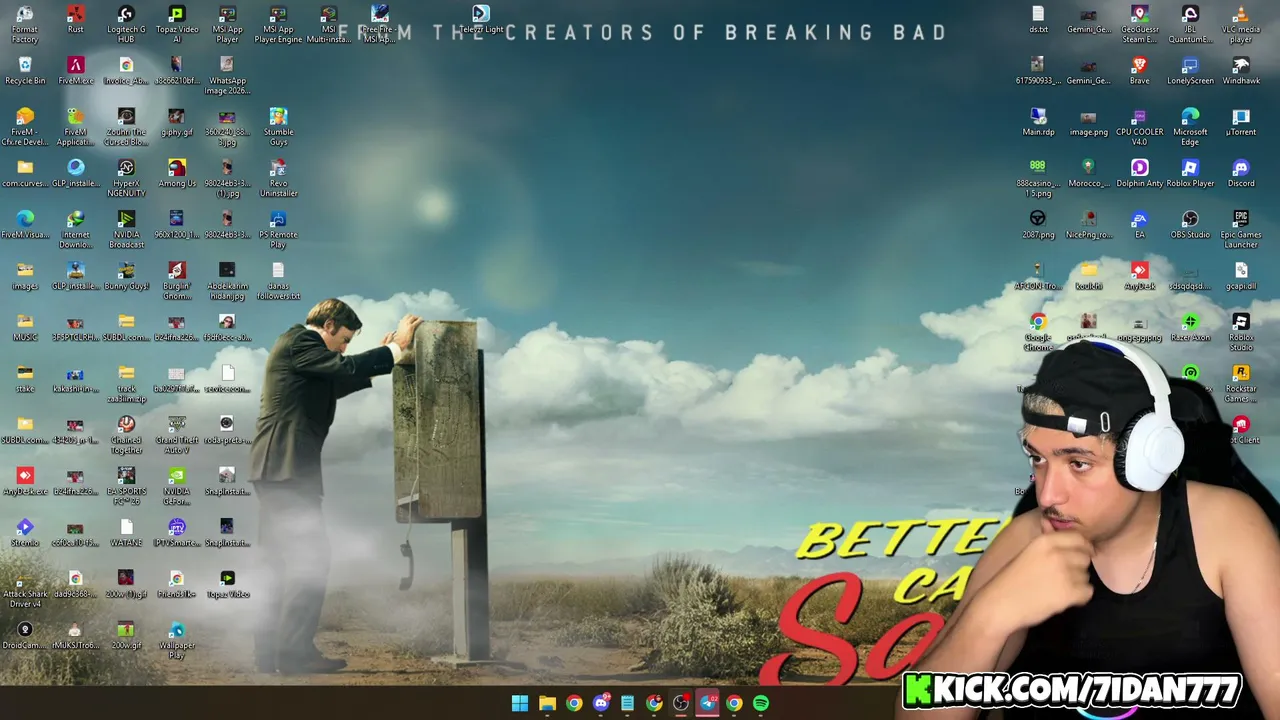This screenshot has width=1280, height=720.
Task: Open PS Remote Play
Action: [278, 229]
